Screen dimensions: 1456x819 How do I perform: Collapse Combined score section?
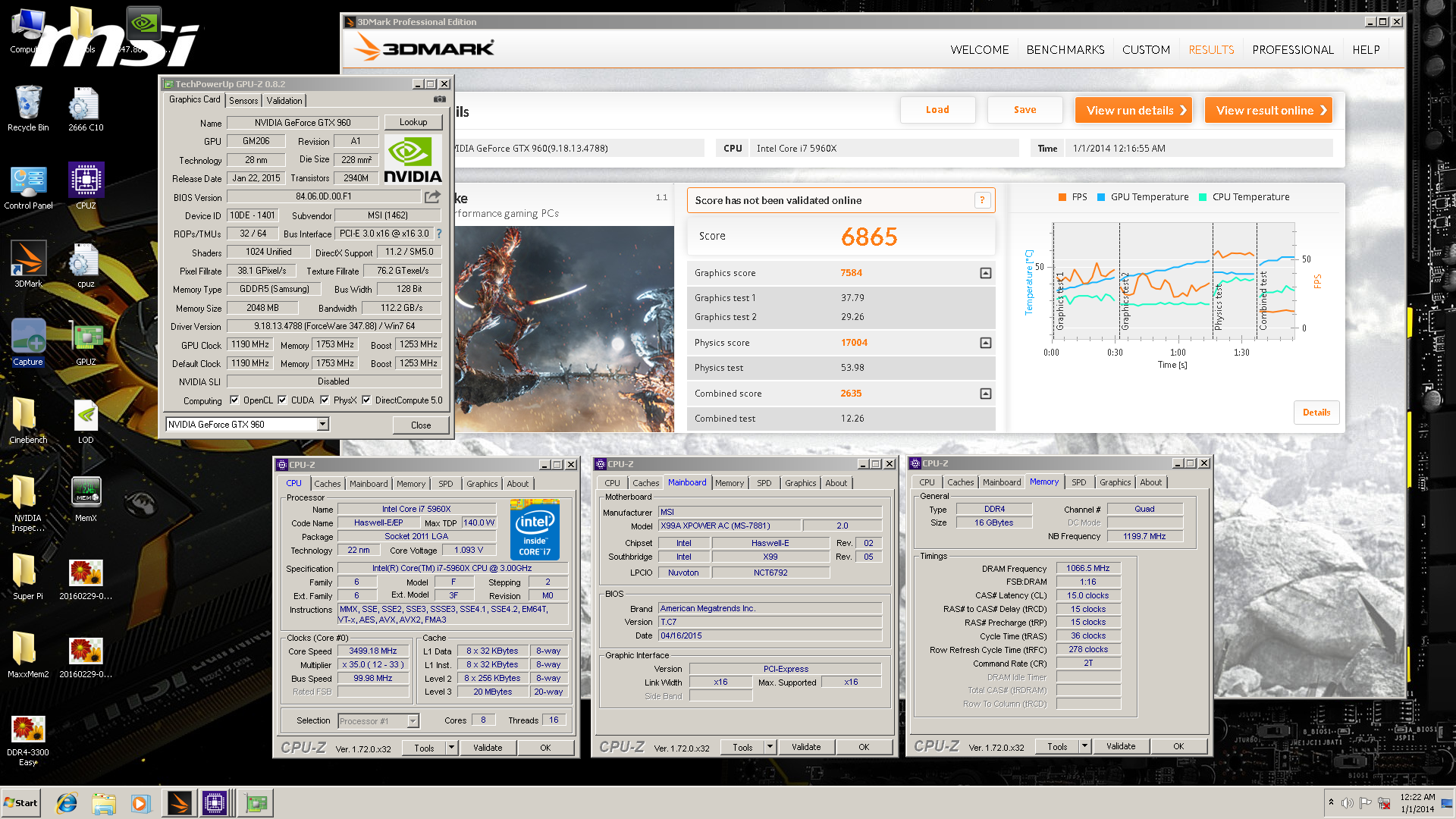point(986,394)
